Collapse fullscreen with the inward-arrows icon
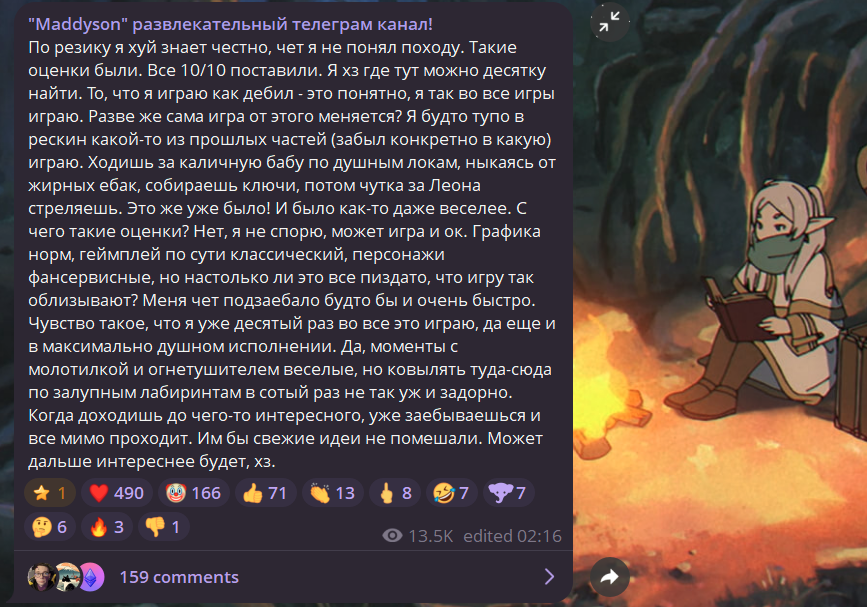This screenshot has width=867, height=607. [x=609, y=22]
